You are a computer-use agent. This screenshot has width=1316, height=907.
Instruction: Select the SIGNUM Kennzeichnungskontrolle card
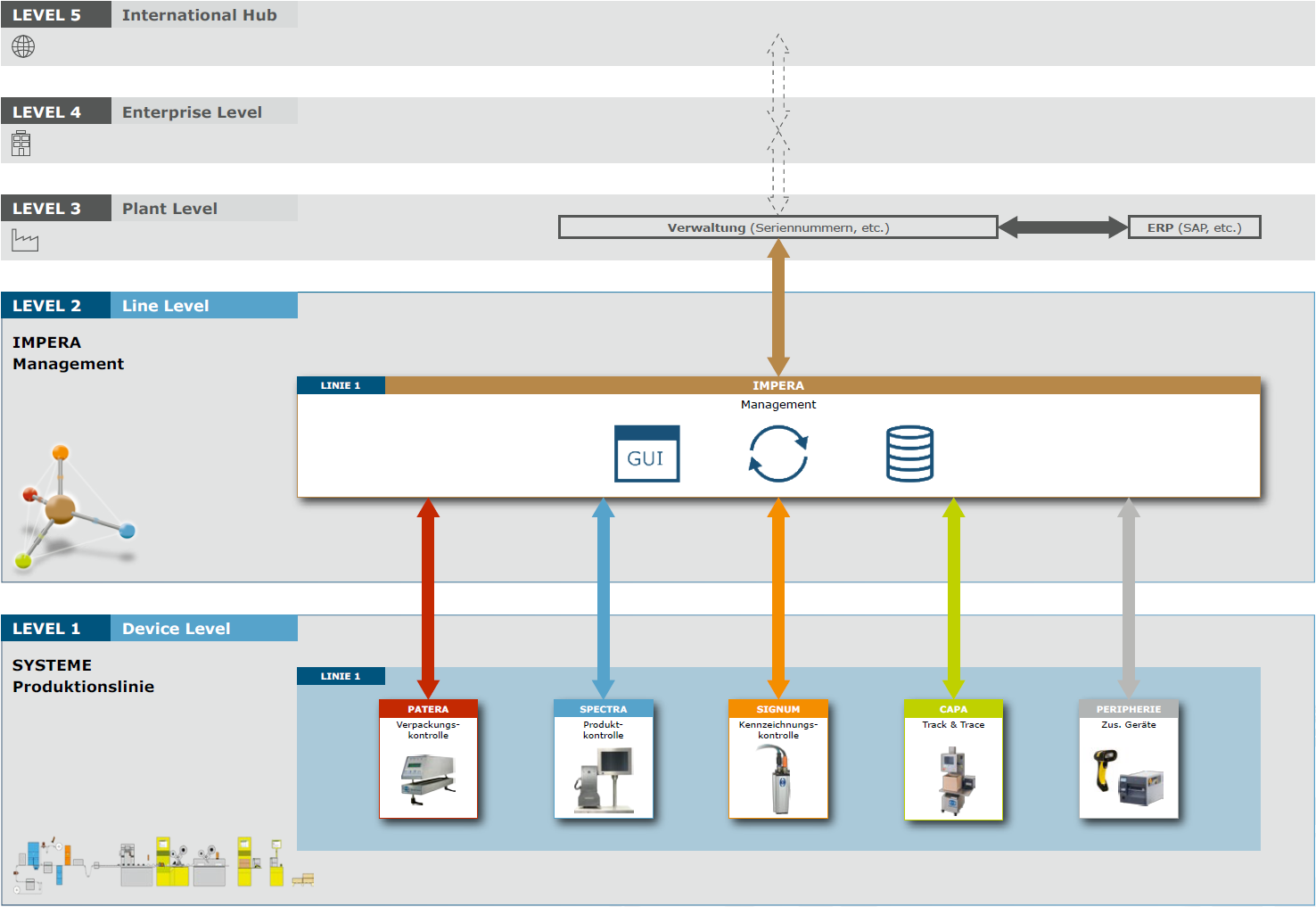(778, 759)
